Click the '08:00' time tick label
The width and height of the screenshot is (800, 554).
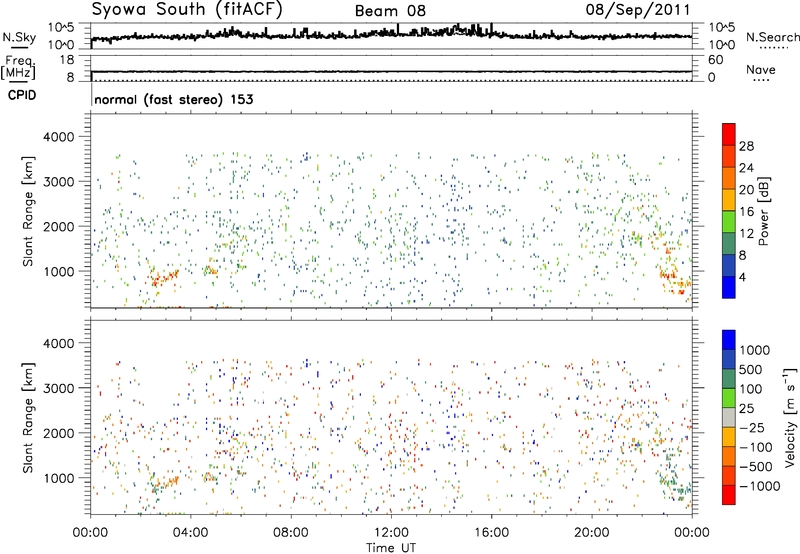pyautogui.click(x=291, y=533)
